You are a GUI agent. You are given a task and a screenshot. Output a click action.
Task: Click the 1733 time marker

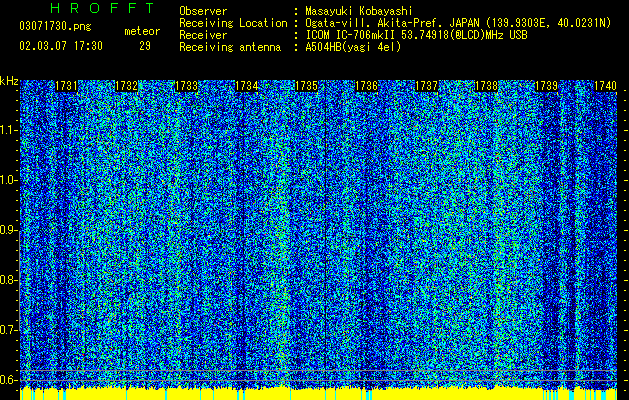click(187, 86)
